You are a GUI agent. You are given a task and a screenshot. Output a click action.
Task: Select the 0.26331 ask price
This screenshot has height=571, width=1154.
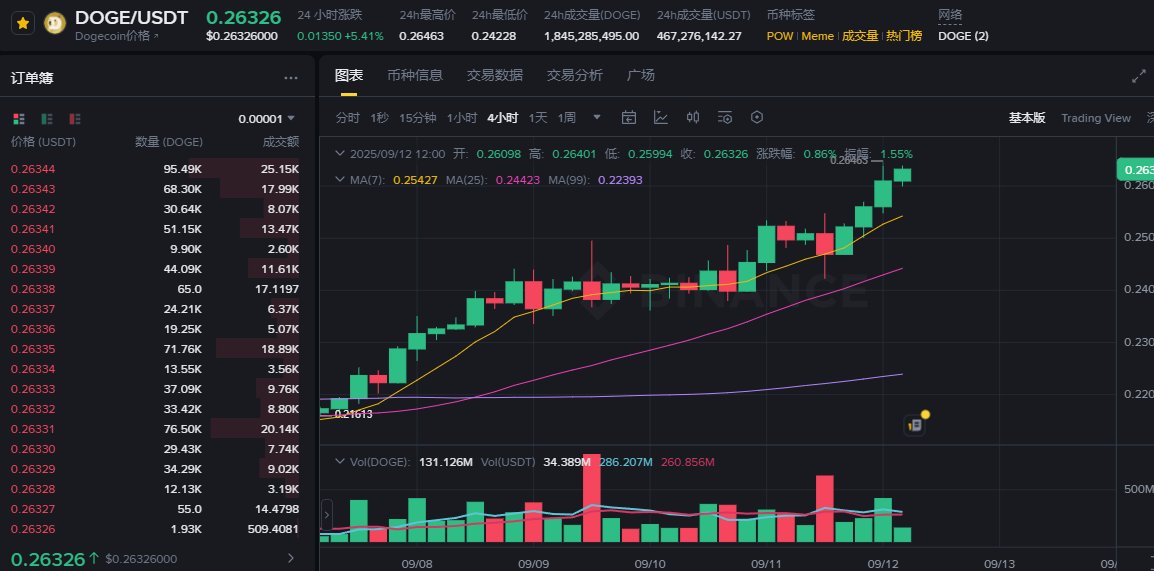(33, 428)
